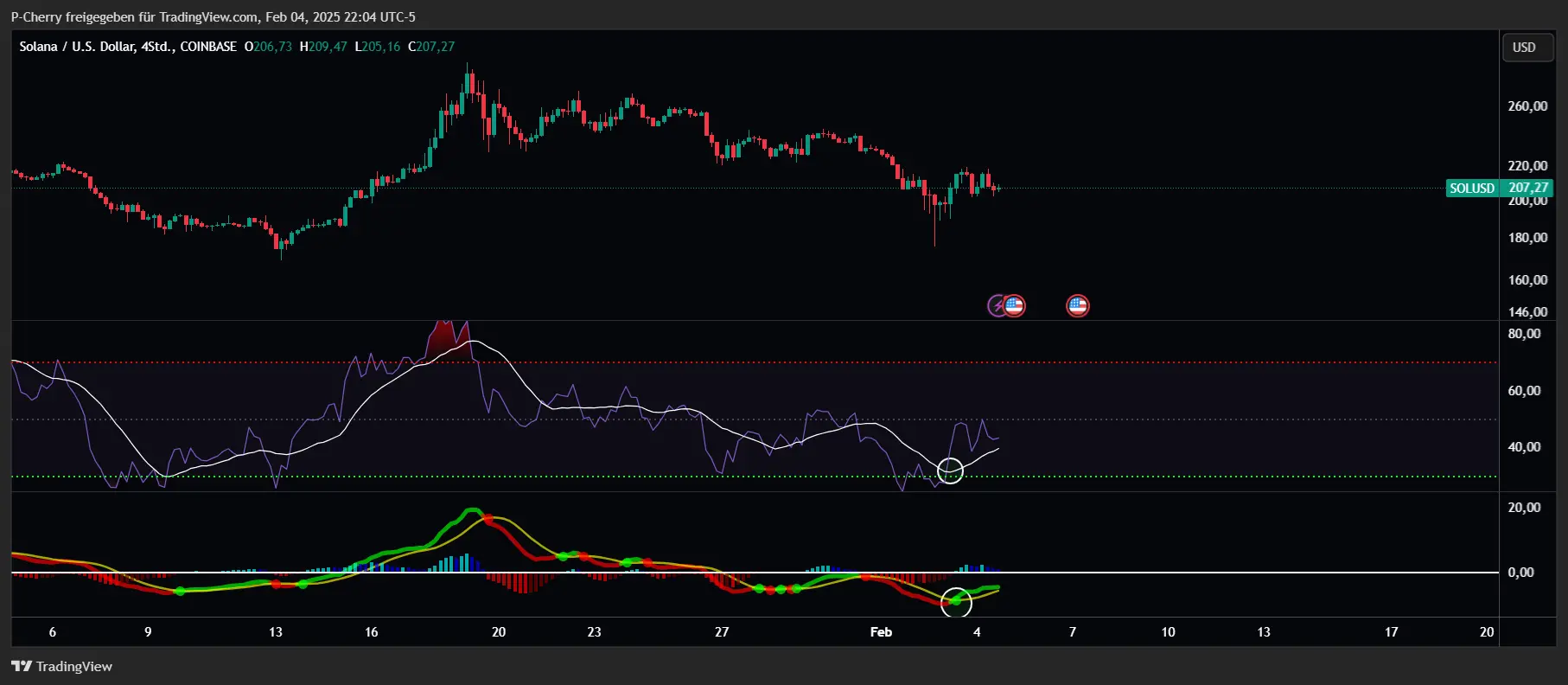Viewport: 1568px width, 685px height.
Task: Click the close value 207,27 in header
Action: [x=436, y=47]
